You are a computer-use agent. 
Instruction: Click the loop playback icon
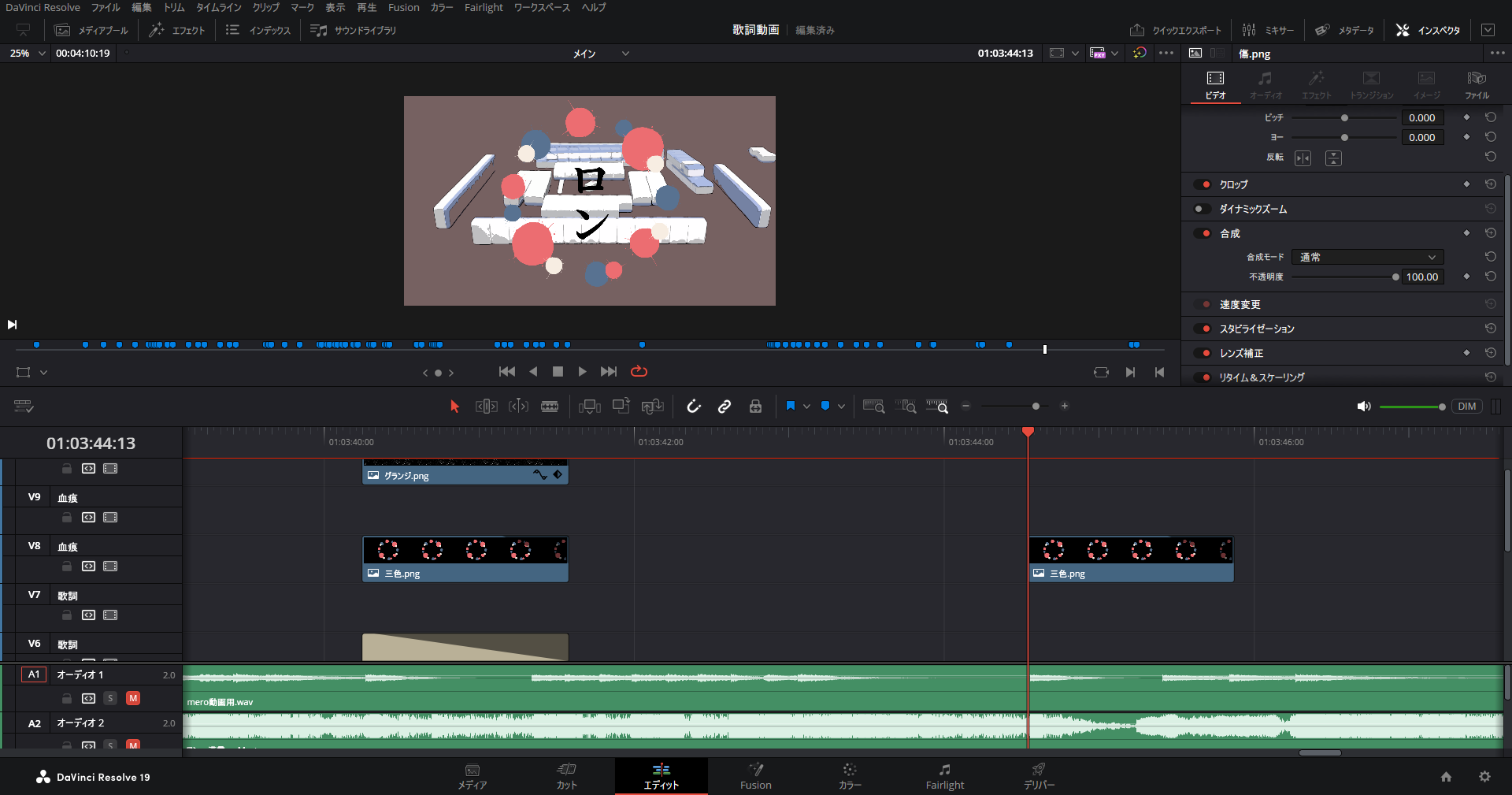[639, 372]
